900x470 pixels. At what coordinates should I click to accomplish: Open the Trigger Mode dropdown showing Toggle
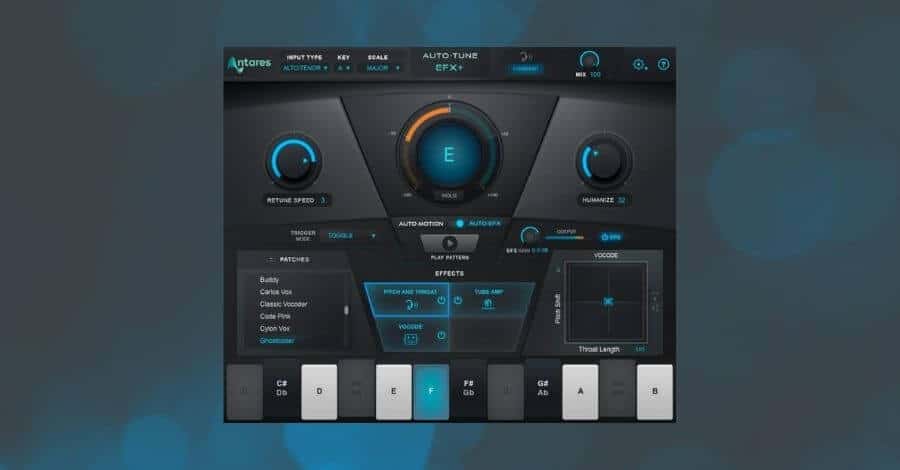coord(351,235)
